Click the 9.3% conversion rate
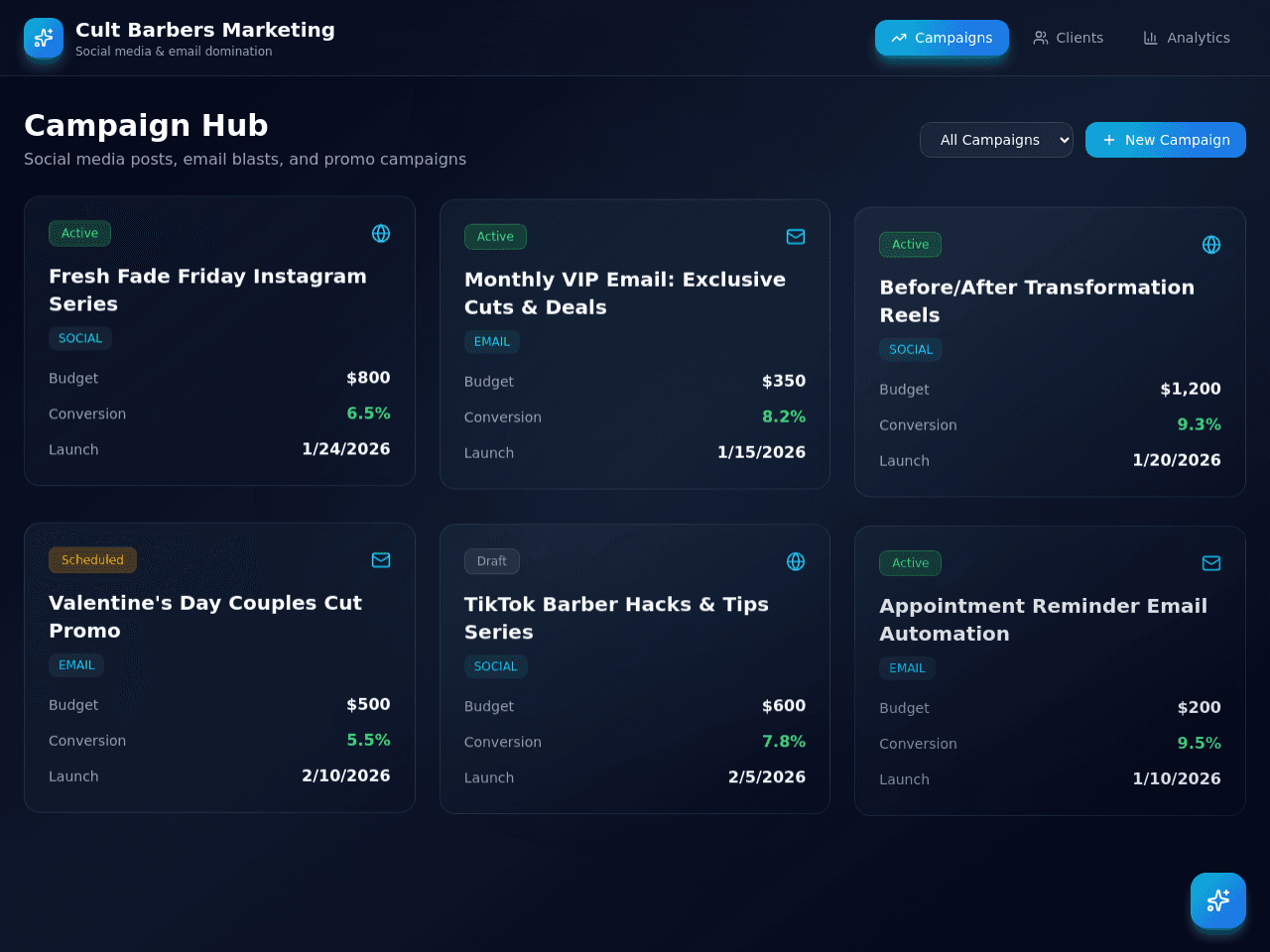Screen dimensions: 1270x952 click(x=1199, y=424)
